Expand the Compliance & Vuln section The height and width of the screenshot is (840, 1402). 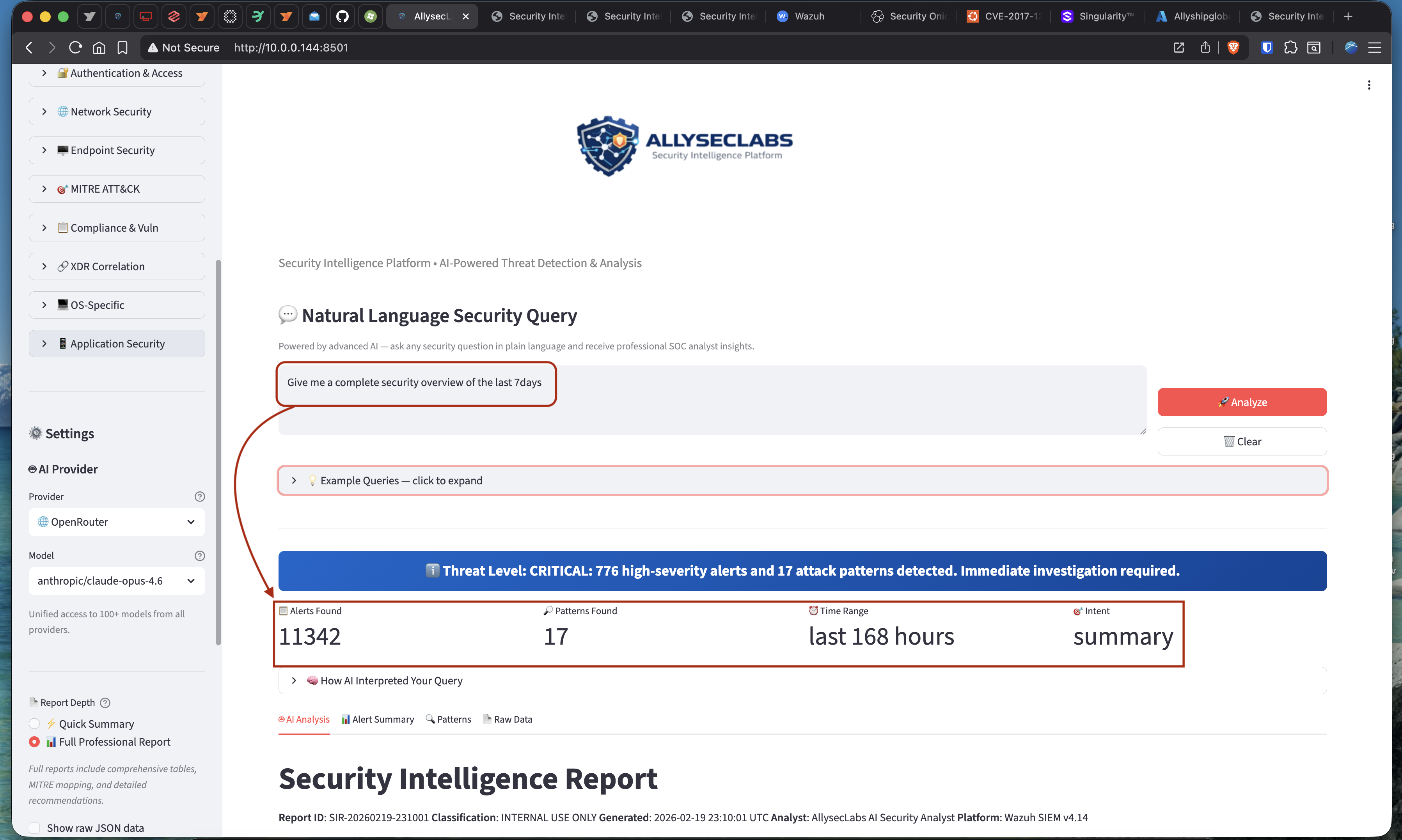click(117, 227)
